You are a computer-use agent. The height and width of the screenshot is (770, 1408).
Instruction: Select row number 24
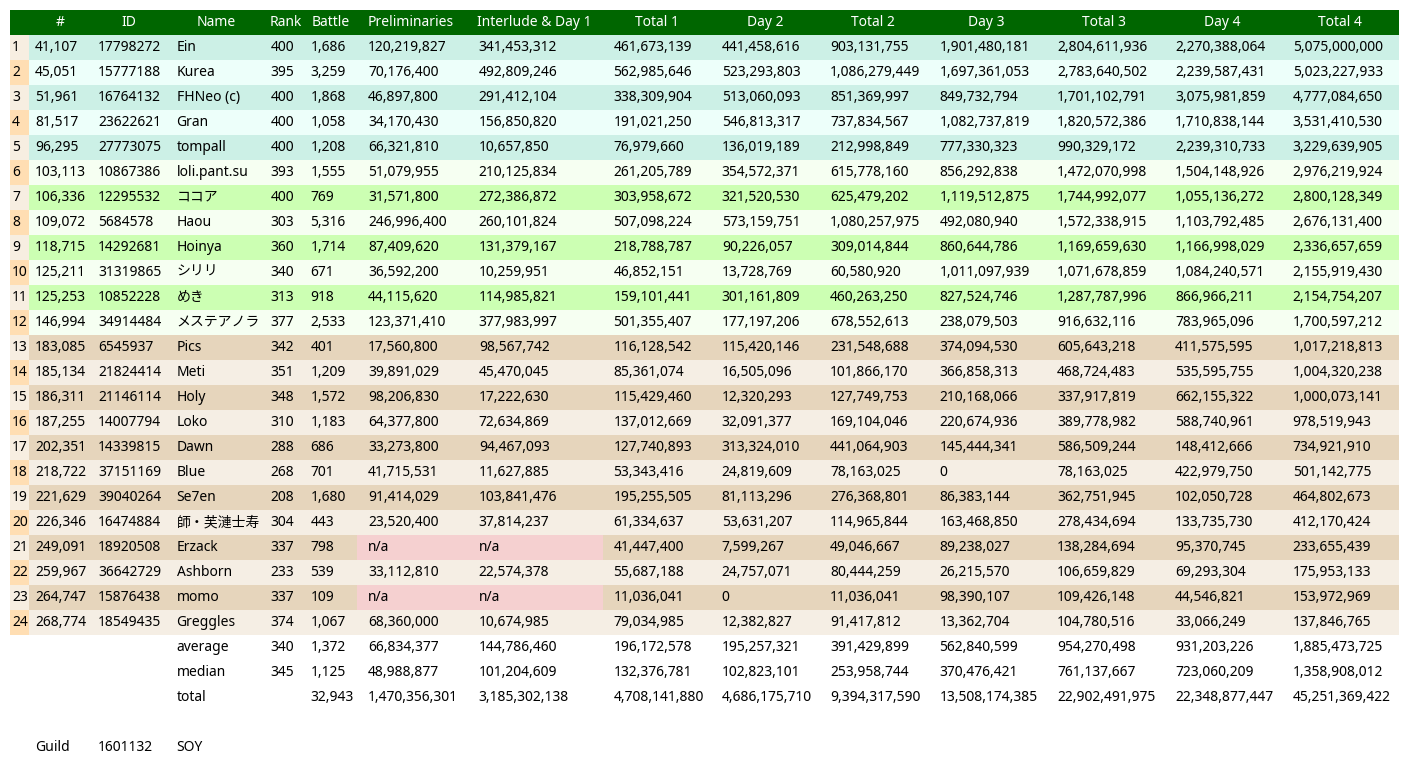(x=19, y=621)
